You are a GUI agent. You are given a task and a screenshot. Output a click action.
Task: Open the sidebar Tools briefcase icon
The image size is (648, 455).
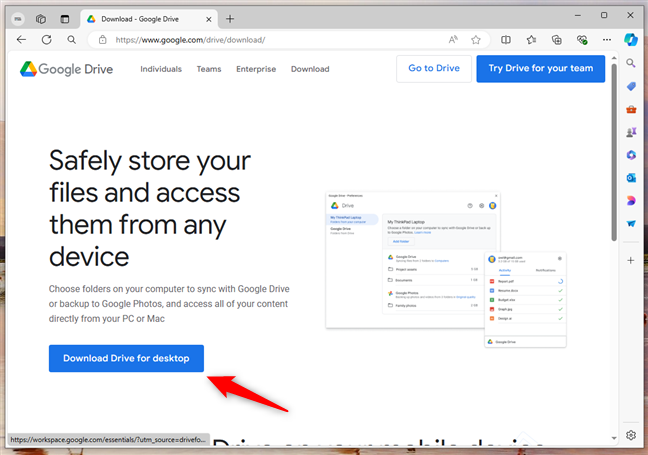[x=631, y=109]
